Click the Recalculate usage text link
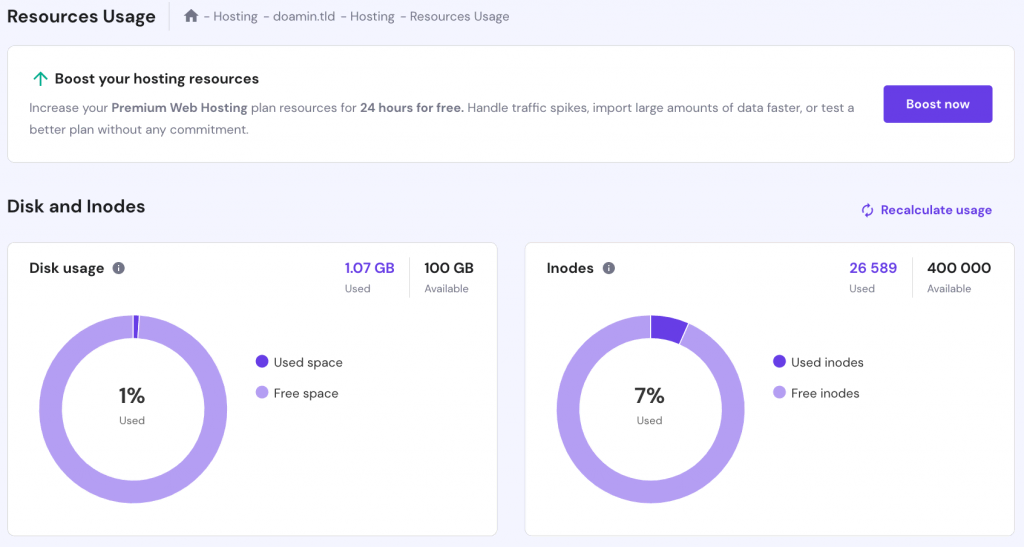Image resolution: width=1024 pixels, height=547 pixels. click(x=936, y=210)
